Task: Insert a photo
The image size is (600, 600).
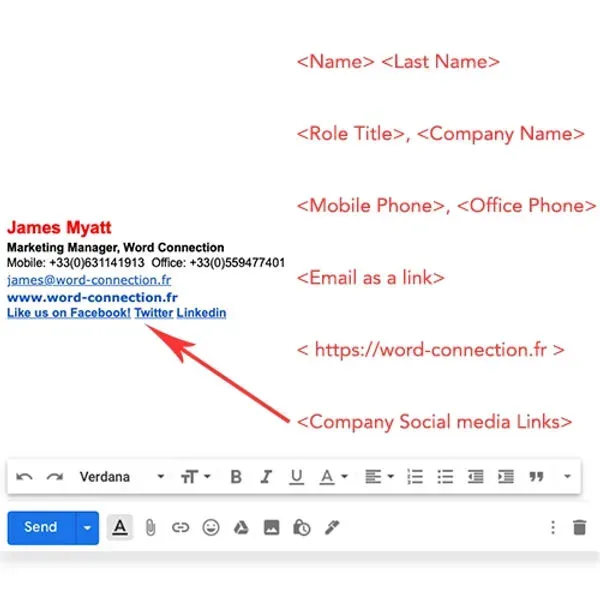Action: pyautogui.click(x=271, y=528)
